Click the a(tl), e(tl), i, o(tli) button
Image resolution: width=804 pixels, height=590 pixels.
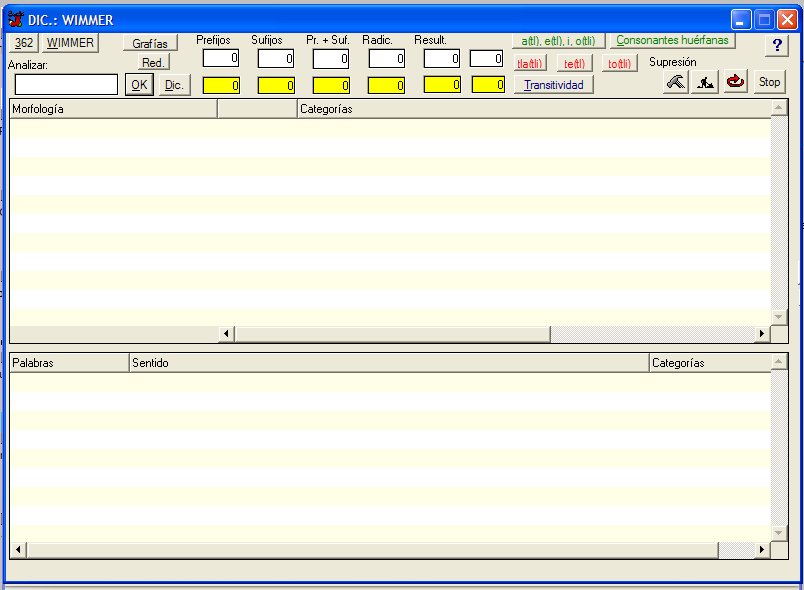(x=558, y=40)
